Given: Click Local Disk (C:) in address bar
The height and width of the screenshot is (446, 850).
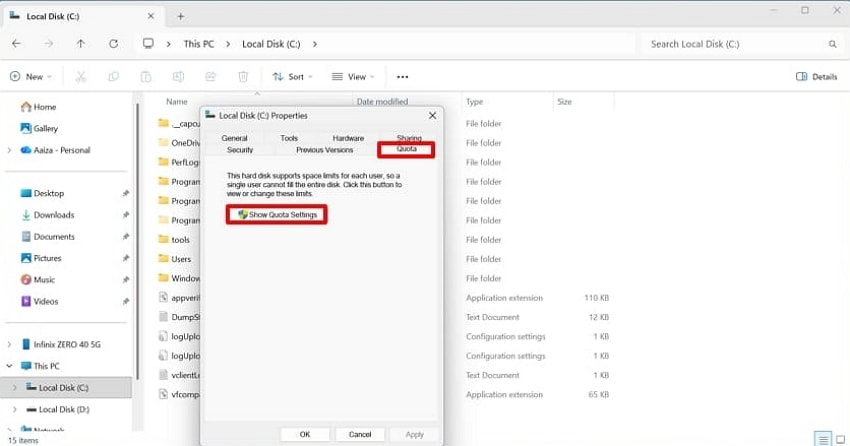Looking at the screenshot, I should (271, 44).
